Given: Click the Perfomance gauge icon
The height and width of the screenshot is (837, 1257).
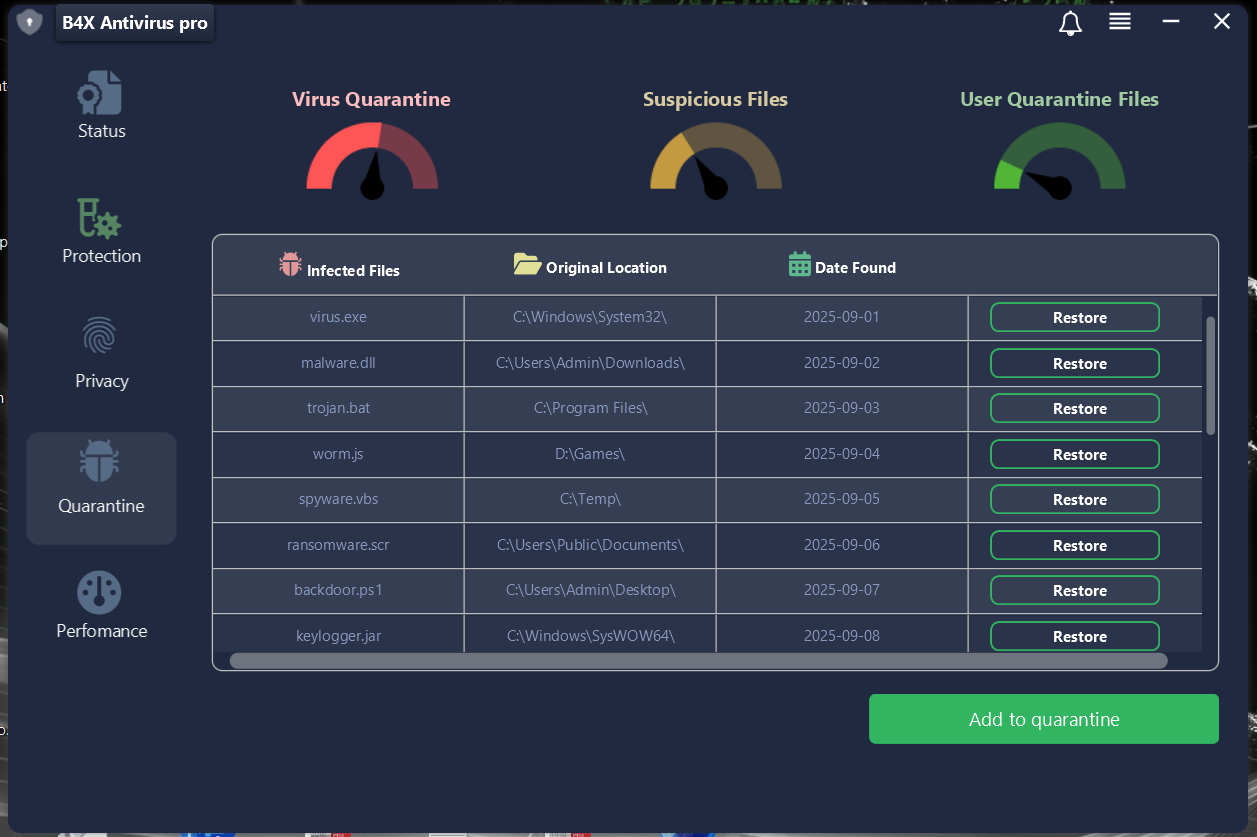Looking at the screenshot, I should (x=100, y=592).
